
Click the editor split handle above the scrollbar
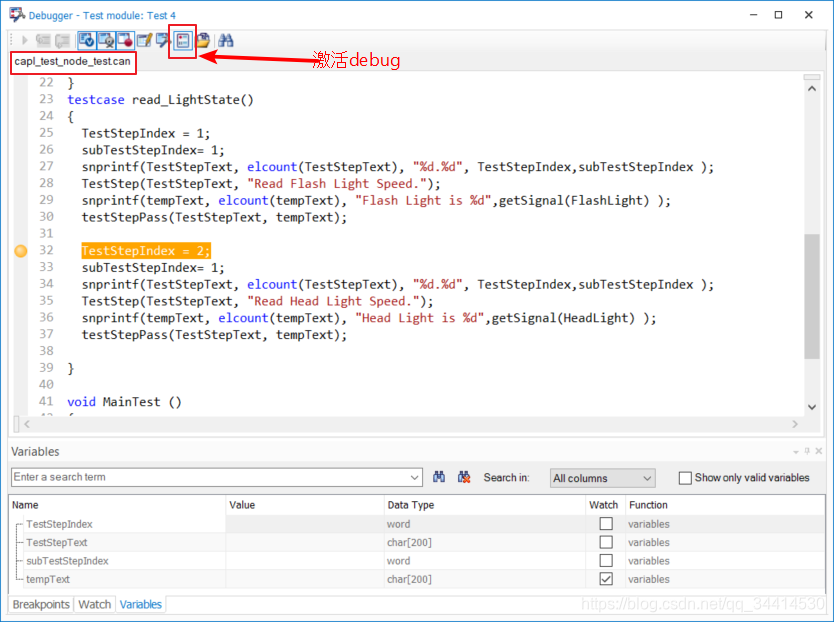coord(812,78)
